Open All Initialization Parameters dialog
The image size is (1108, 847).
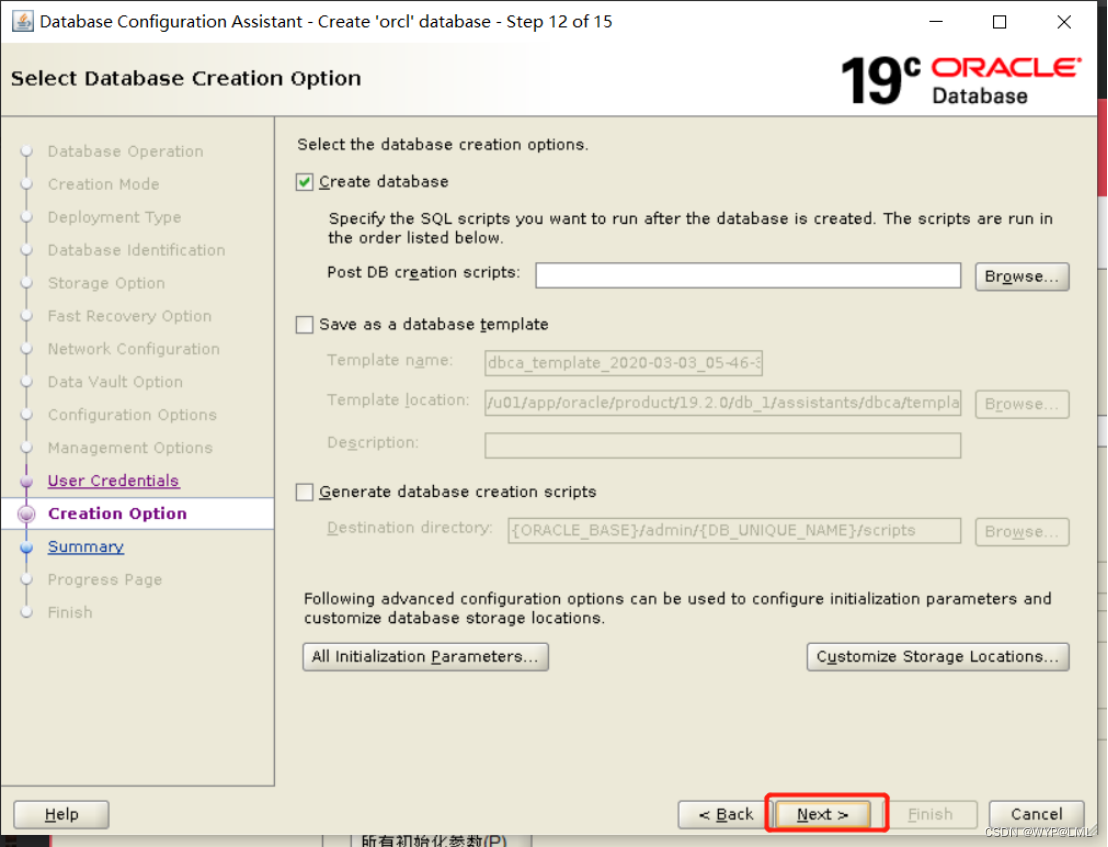click(425, 656)
